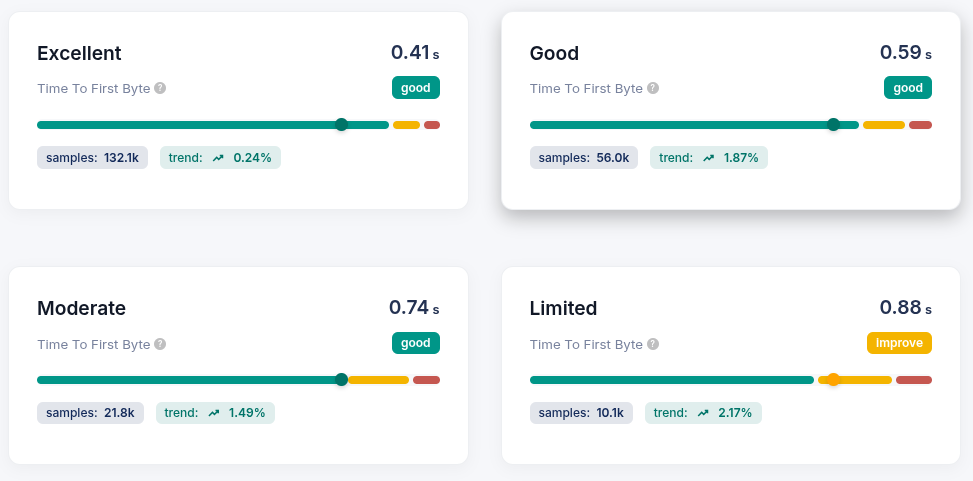Click the samples 10.1k chip
Screen dimensions: 973x481
click(581, 413)
